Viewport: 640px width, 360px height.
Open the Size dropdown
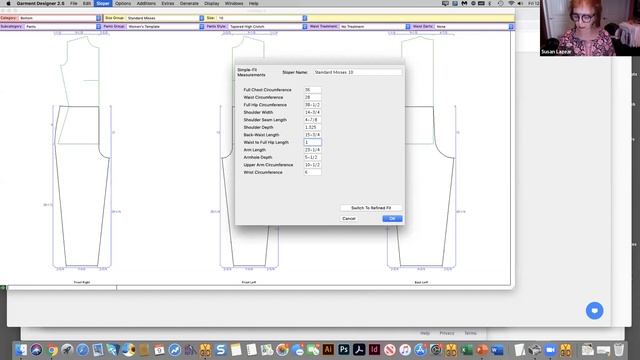(x=304, y=18)
